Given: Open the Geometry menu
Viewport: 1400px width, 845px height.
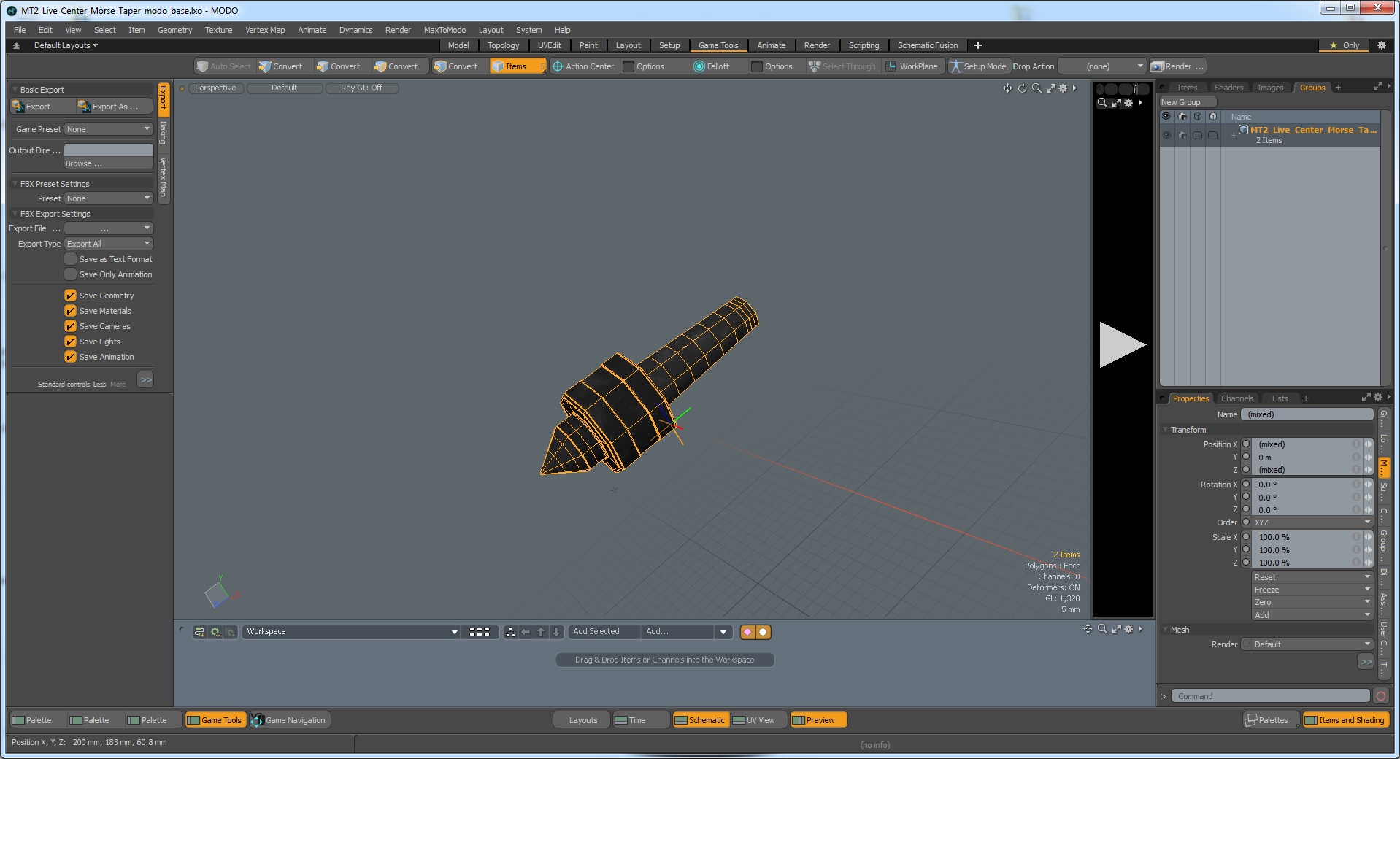Looking at the screenshot, I should (x=174, y=30).
